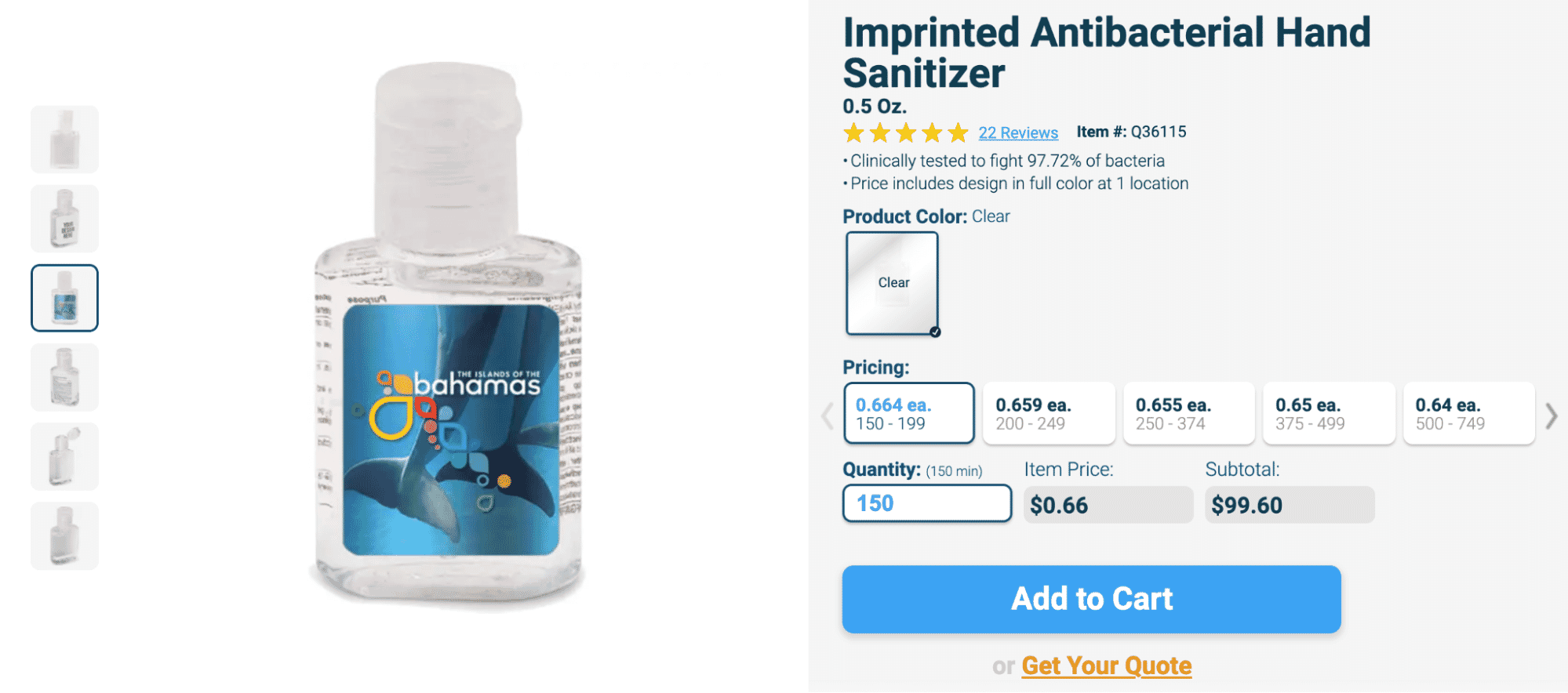Viewport: 1568px width, 693px height.
Task: Select the 0.664 ea. 150-199 price tier
Action: (x=909, y=413)
